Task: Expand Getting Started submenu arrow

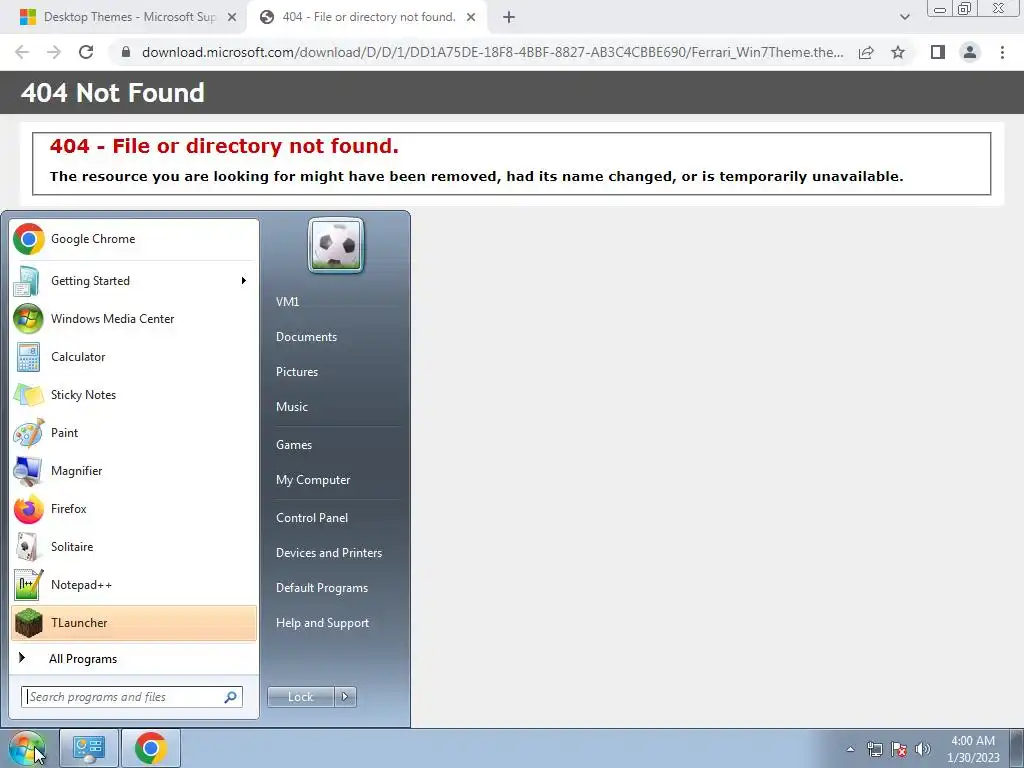Action: click(244, 281)
